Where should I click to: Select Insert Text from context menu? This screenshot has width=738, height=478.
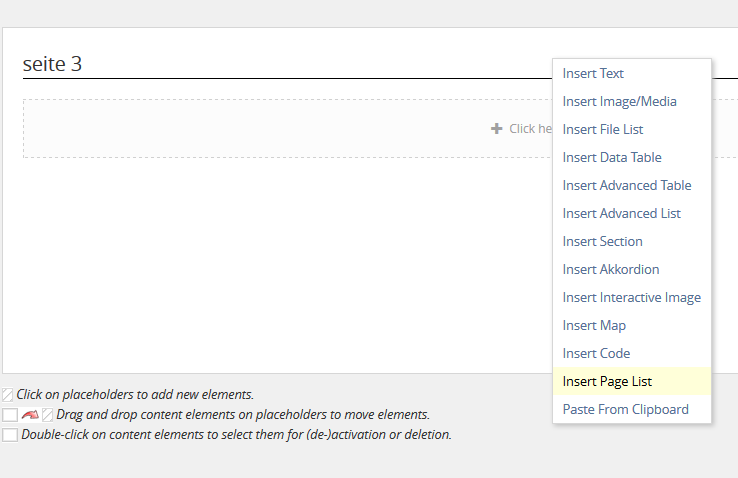coord(593,73)
